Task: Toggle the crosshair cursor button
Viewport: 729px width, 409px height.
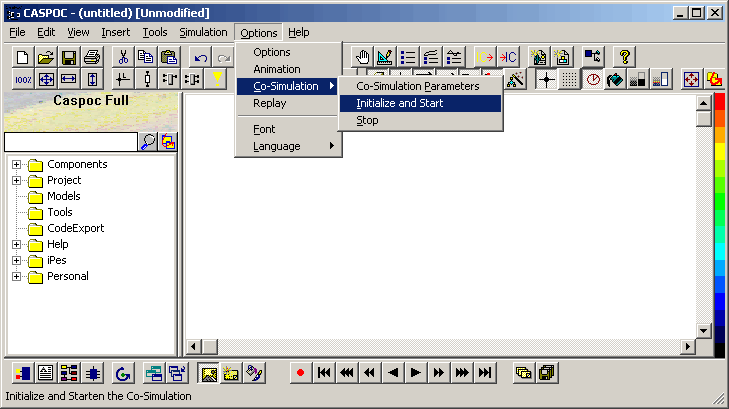Action: point(546,79)
